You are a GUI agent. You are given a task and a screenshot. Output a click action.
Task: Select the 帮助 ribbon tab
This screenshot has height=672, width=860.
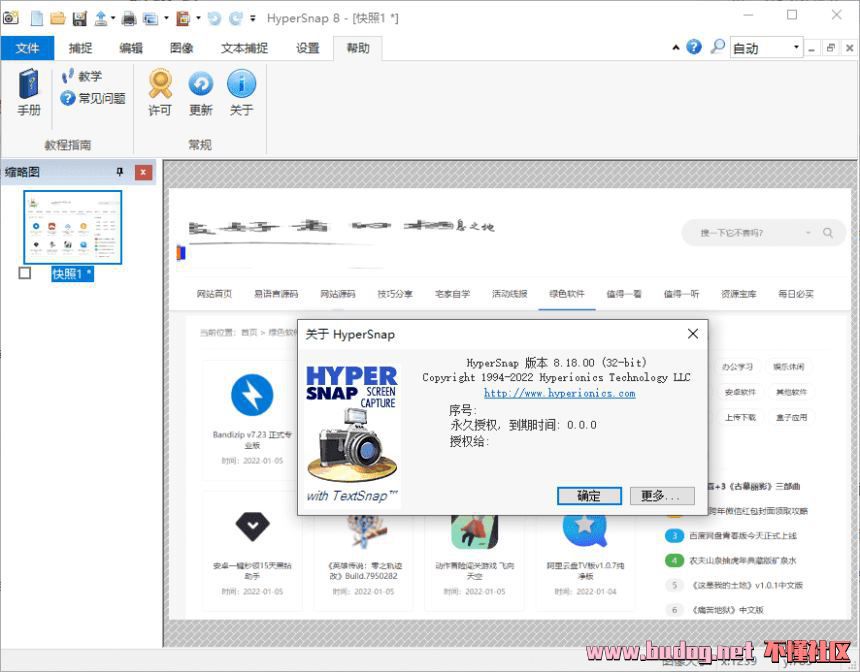tap(358, 48)
